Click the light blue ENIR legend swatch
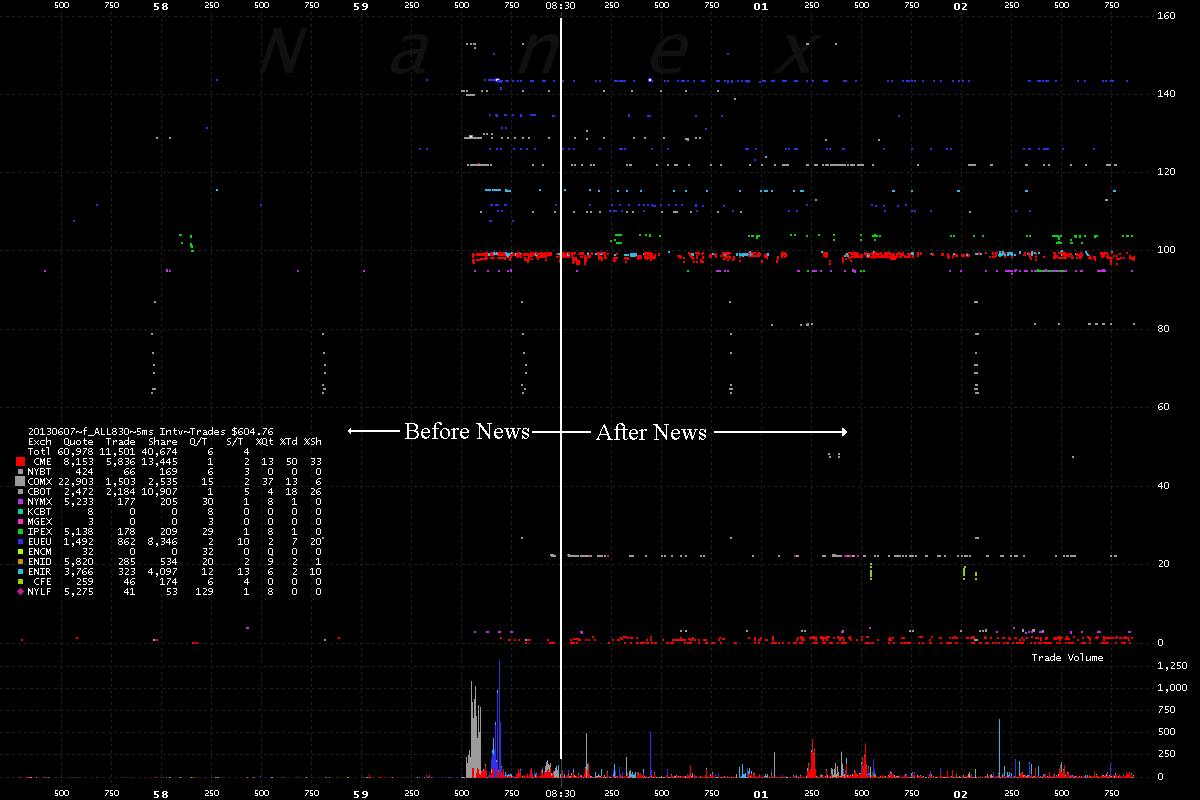 20,571
